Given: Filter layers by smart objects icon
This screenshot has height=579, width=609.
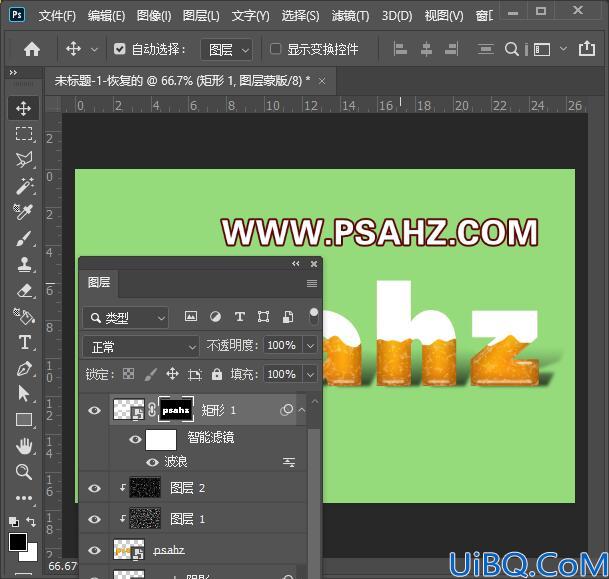Looking at the screenshot, I should [288, 317].
